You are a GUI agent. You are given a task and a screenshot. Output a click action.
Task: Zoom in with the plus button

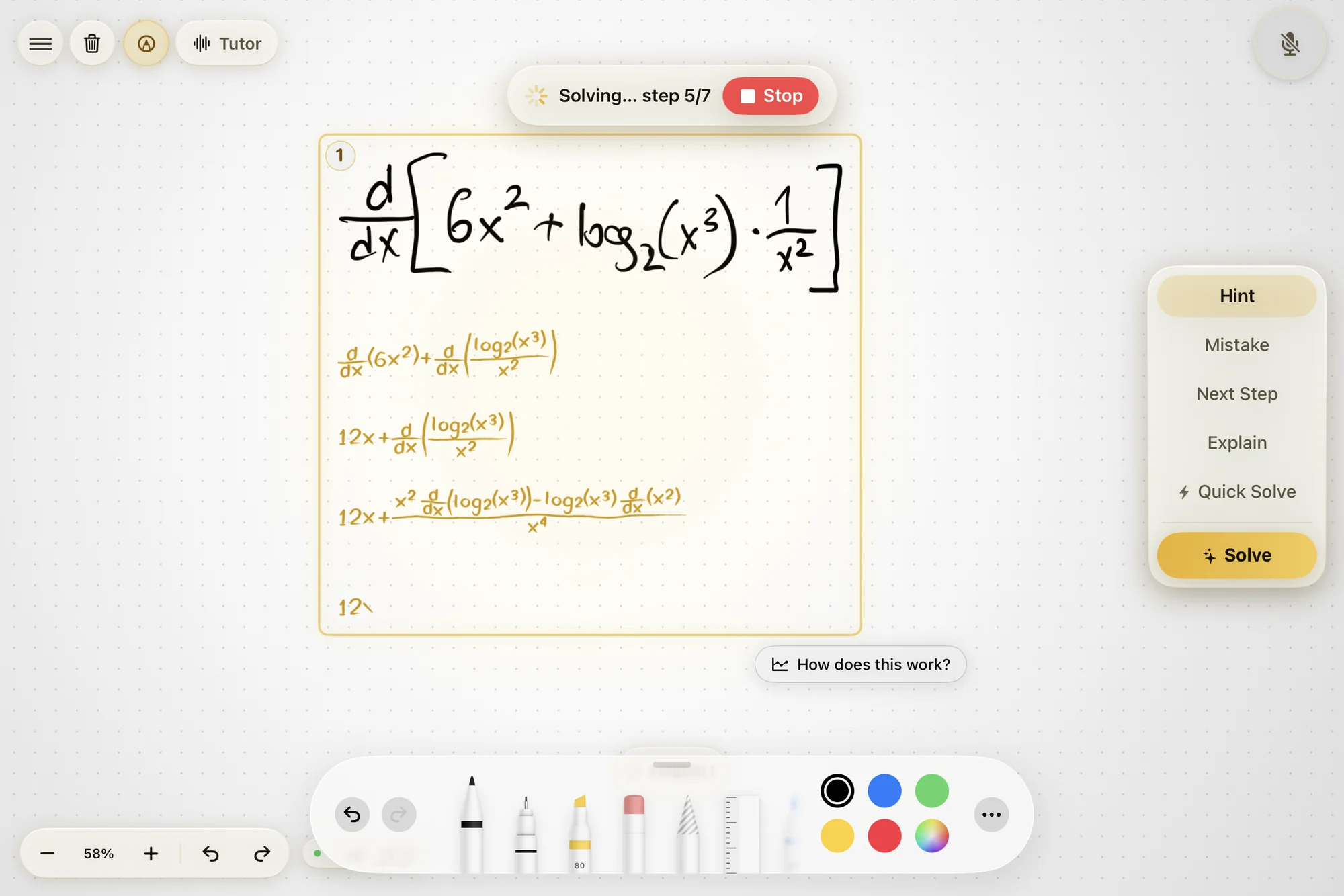(151, 854)
